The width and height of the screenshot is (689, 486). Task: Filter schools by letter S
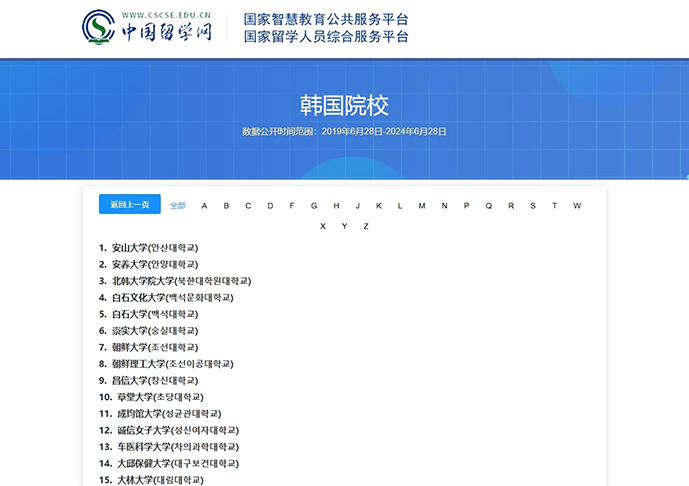coord(533,206)
